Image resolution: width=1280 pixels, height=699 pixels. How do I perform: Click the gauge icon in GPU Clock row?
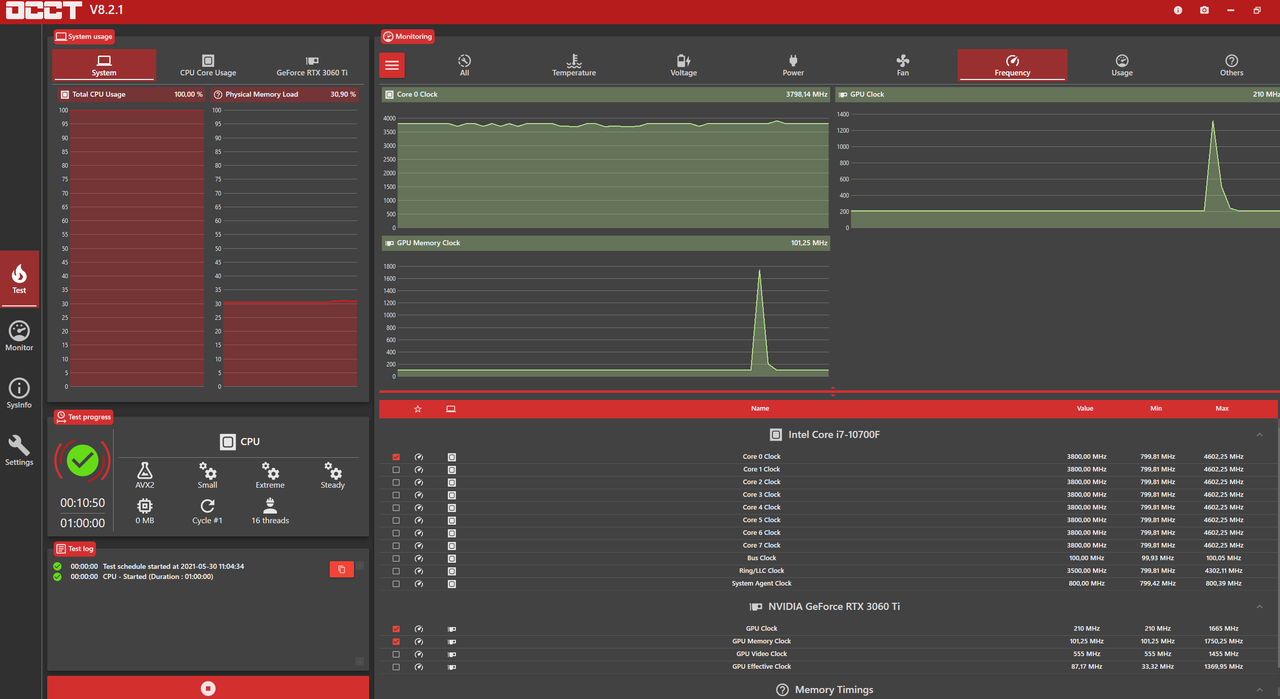click(419, 629)
